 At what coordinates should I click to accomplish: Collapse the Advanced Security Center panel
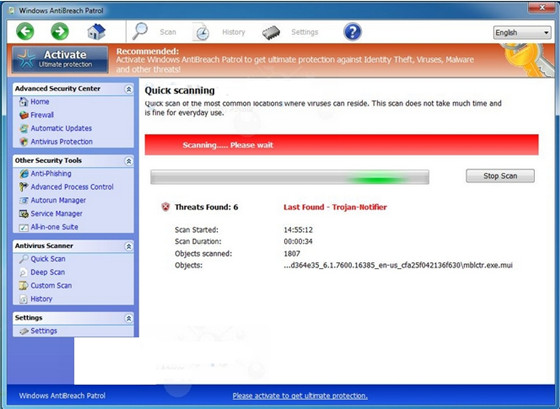pyautogui.click(x=129, y=89)
